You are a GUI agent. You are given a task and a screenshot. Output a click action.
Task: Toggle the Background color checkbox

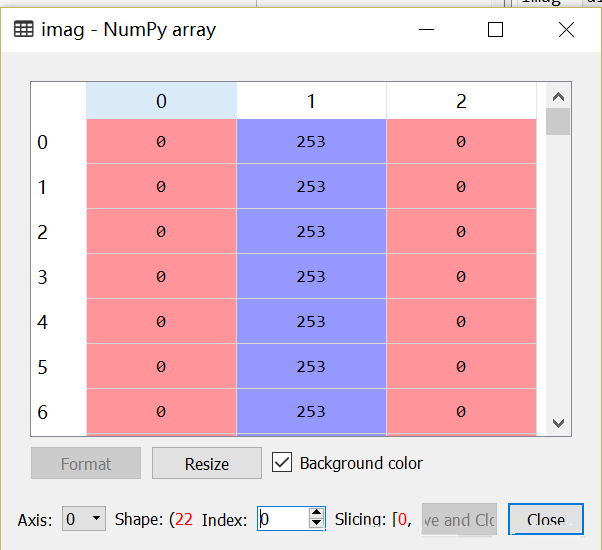tap(282, 463)
